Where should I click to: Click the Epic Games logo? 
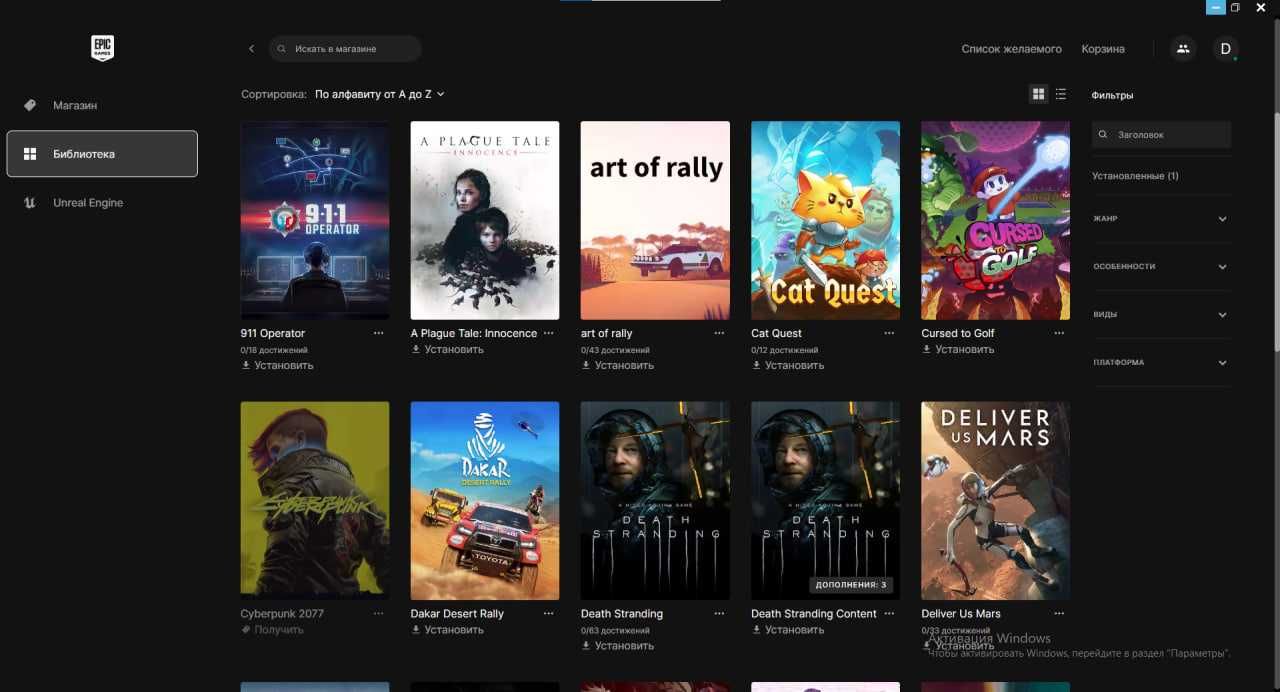(x=102, y=48)
